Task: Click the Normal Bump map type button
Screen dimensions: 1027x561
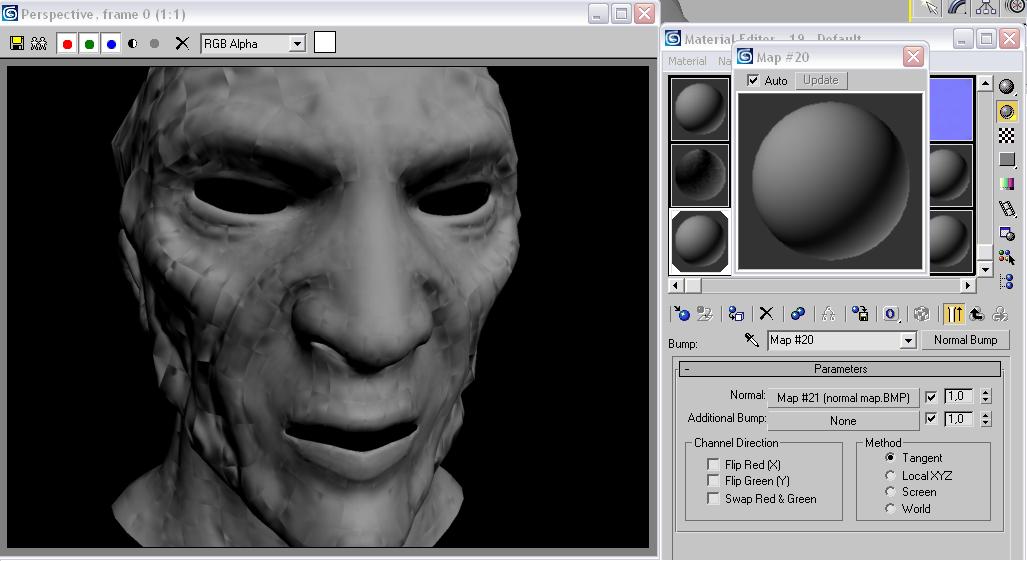Action: click(x=965, y=340)
